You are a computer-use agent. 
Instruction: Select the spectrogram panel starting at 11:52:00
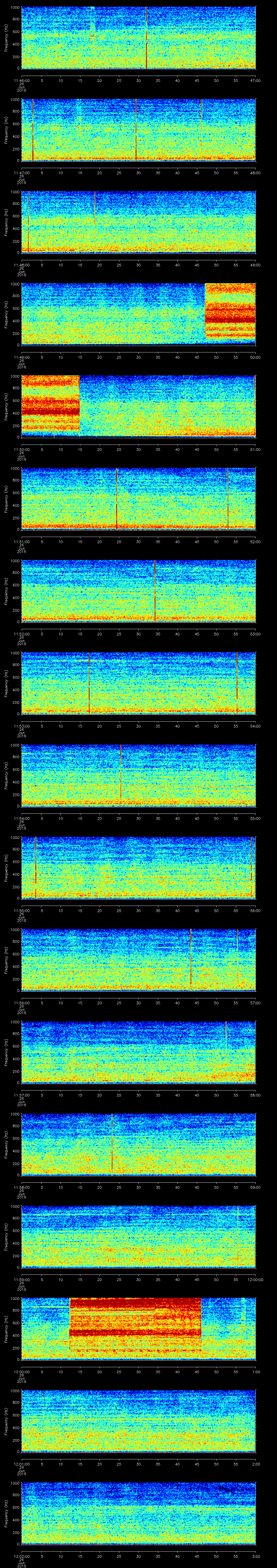click(x=138, y=591)
